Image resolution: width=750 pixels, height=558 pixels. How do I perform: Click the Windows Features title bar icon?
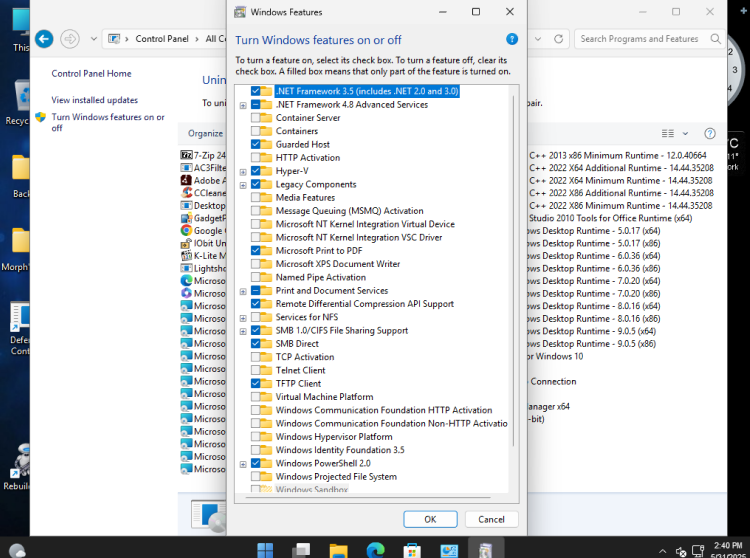(240, 12)
